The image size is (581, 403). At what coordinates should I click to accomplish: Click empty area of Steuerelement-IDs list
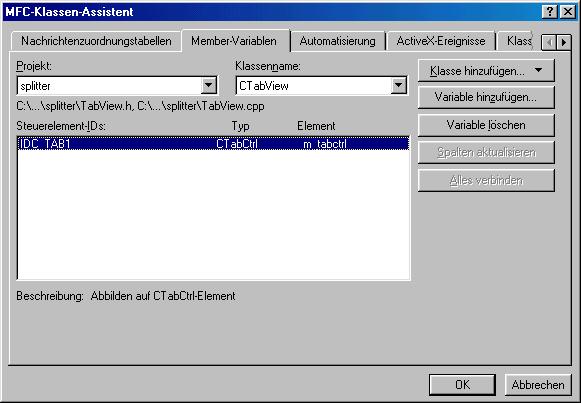[213, 215]
